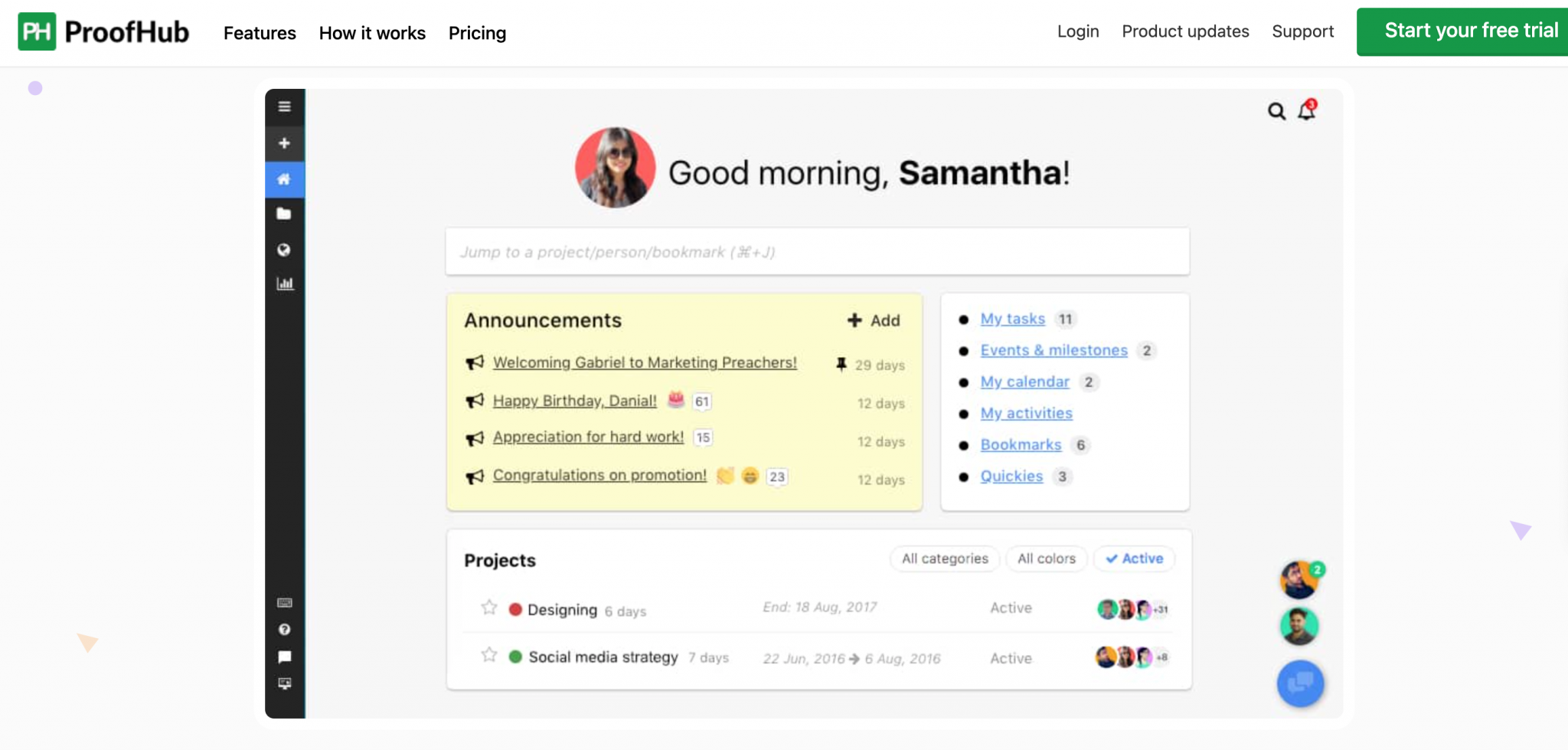
Task: Open Projects folder icon in sidebar
Action: (284, 214)
